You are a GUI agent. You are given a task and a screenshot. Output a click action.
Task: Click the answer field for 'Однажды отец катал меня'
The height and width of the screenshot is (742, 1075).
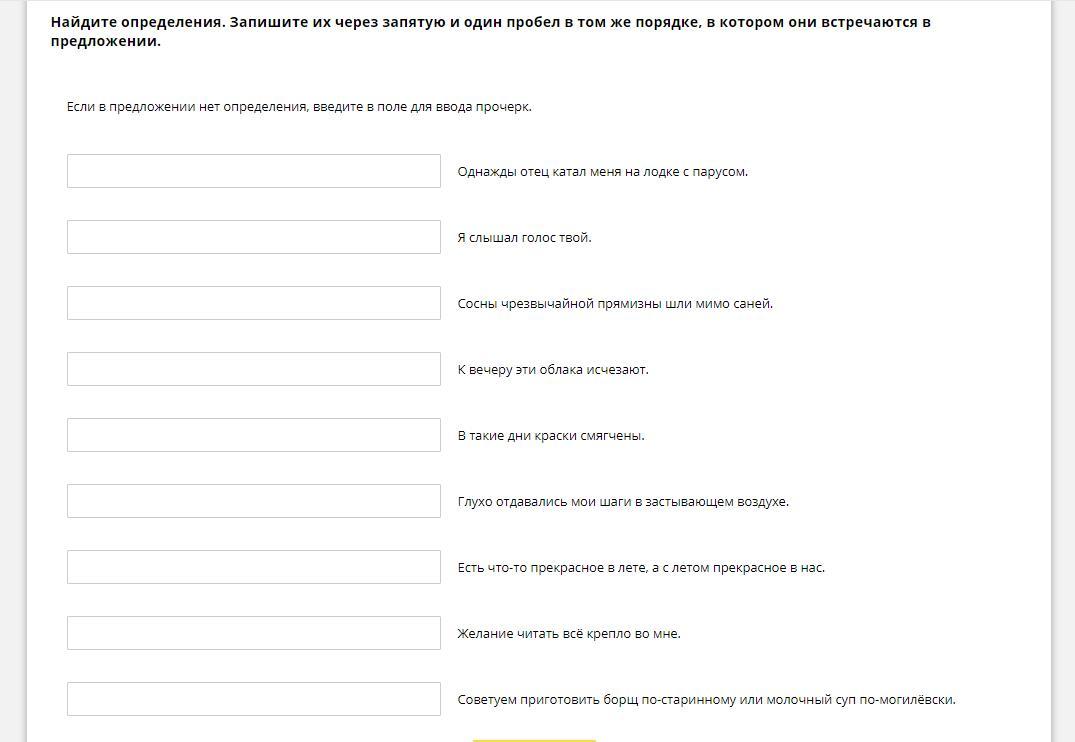pyautogui.click(x=253, y=171)
